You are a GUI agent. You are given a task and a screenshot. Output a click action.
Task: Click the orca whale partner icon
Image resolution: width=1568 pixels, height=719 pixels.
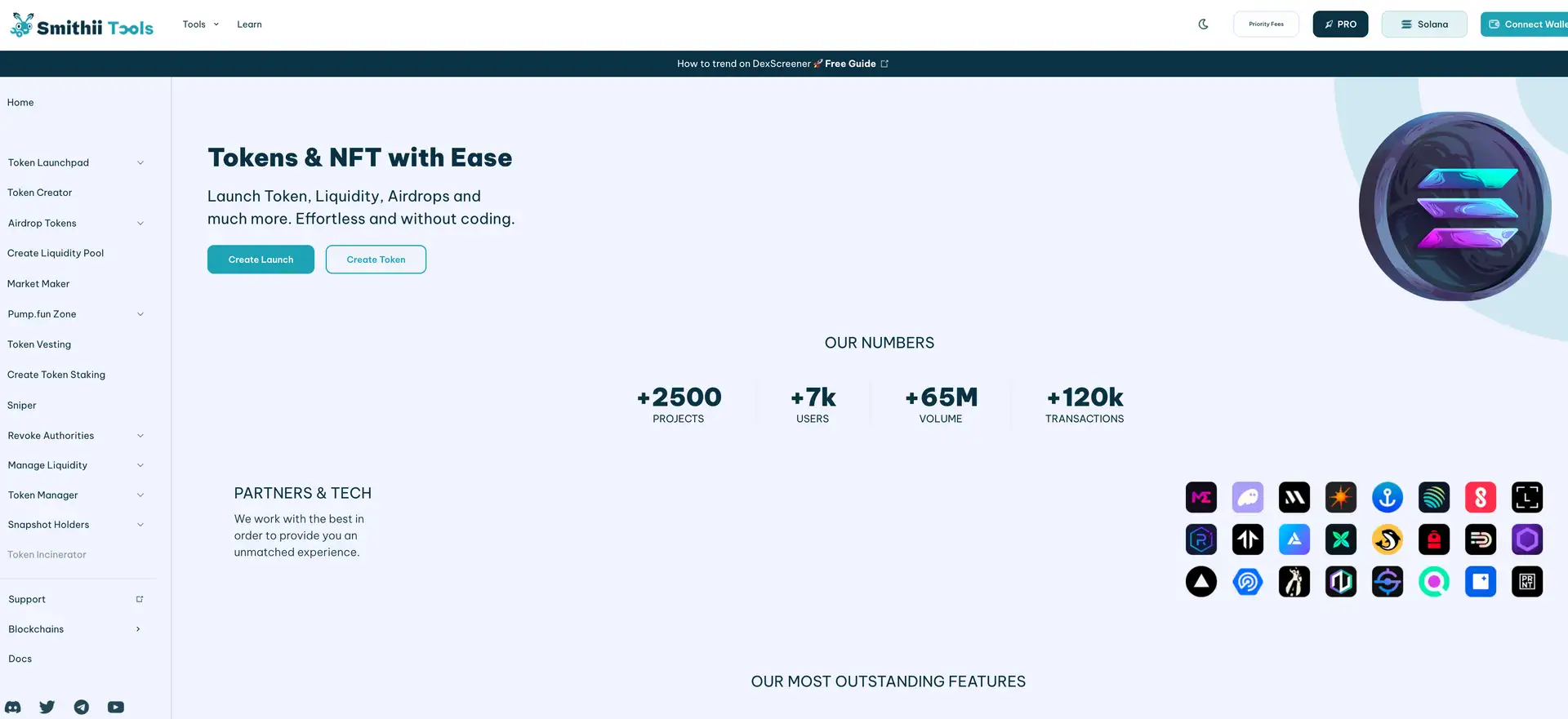pos(1387,539)
